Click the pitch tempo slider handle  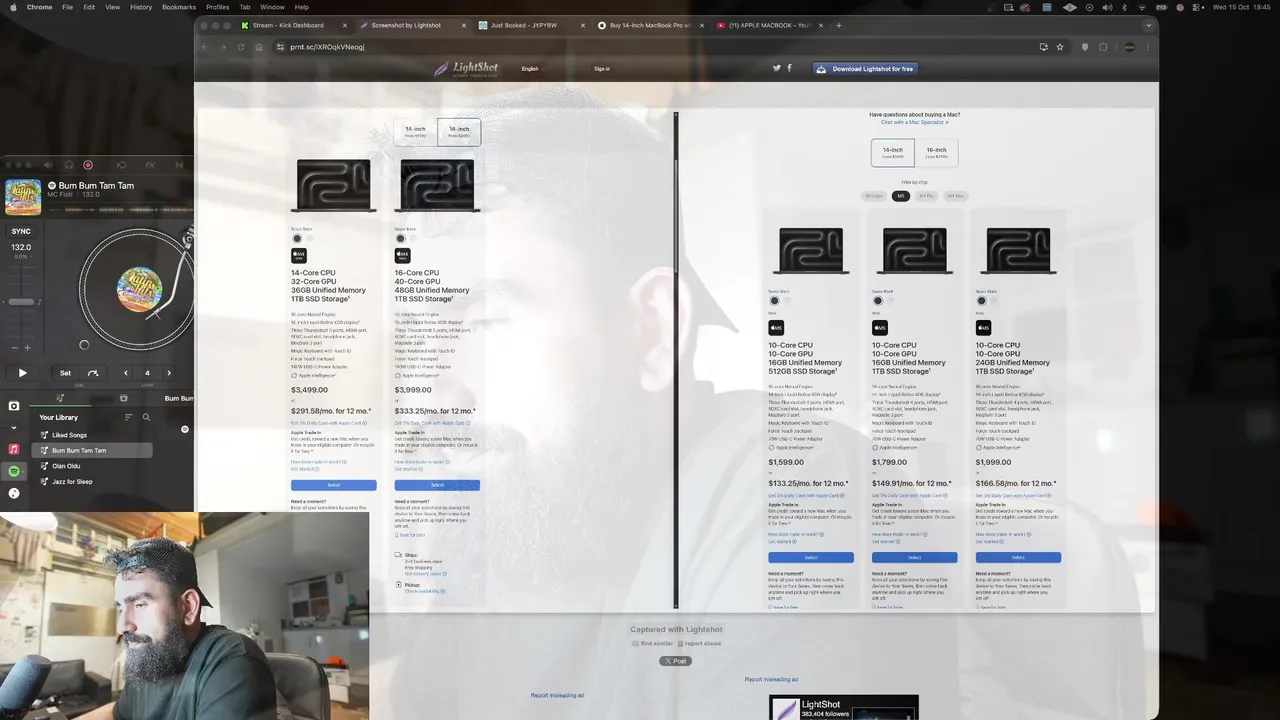click(x=20, y=302)
